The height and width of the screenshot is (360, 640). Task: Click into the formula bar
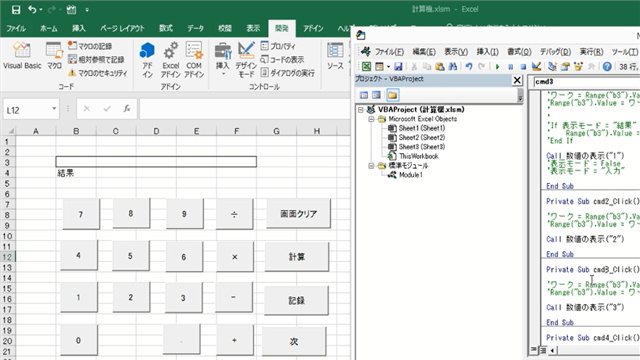point(244,109)
